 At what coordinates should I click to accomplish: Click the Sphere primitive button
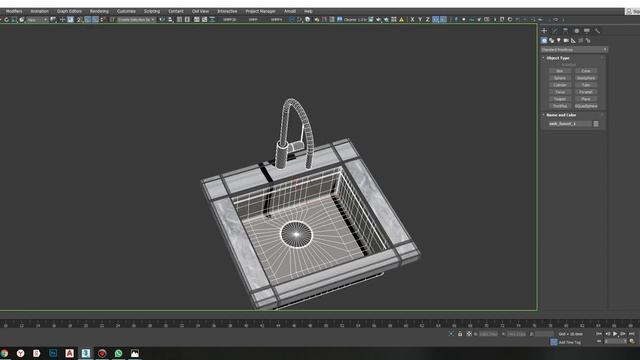tap(560, 78)
